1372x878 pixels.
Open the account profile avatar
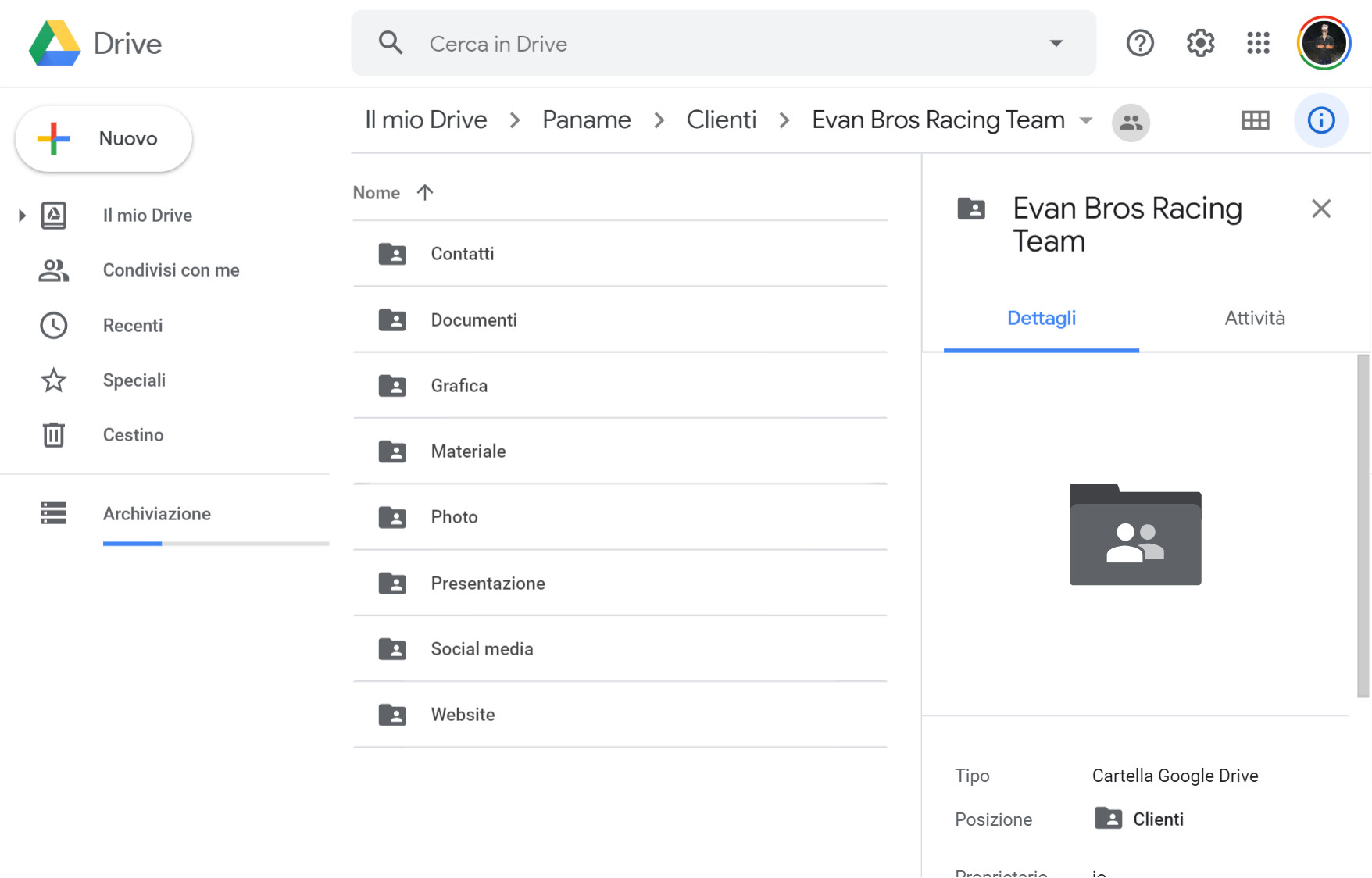coord(1324,43)
